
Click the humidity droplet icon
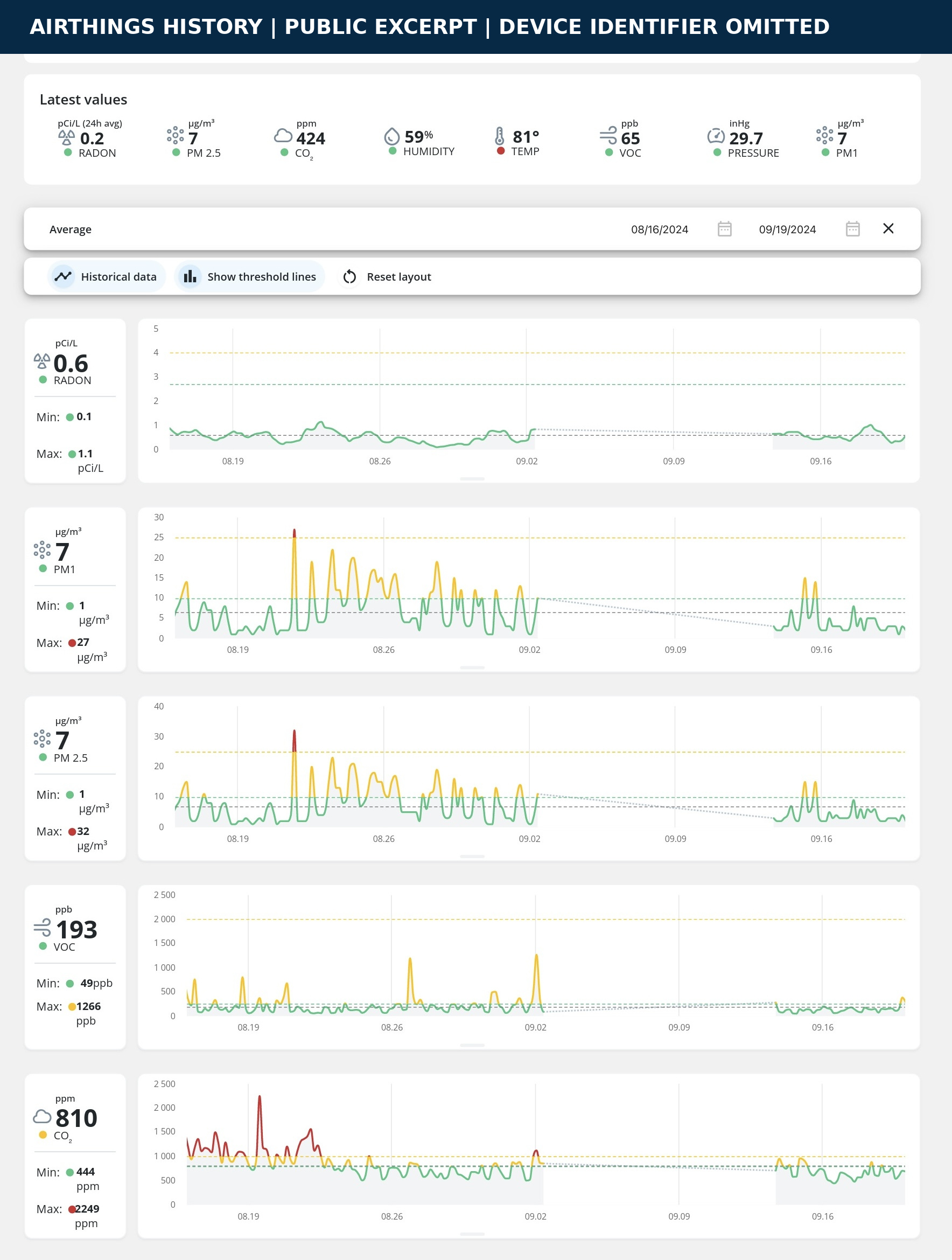coord(392,136)
